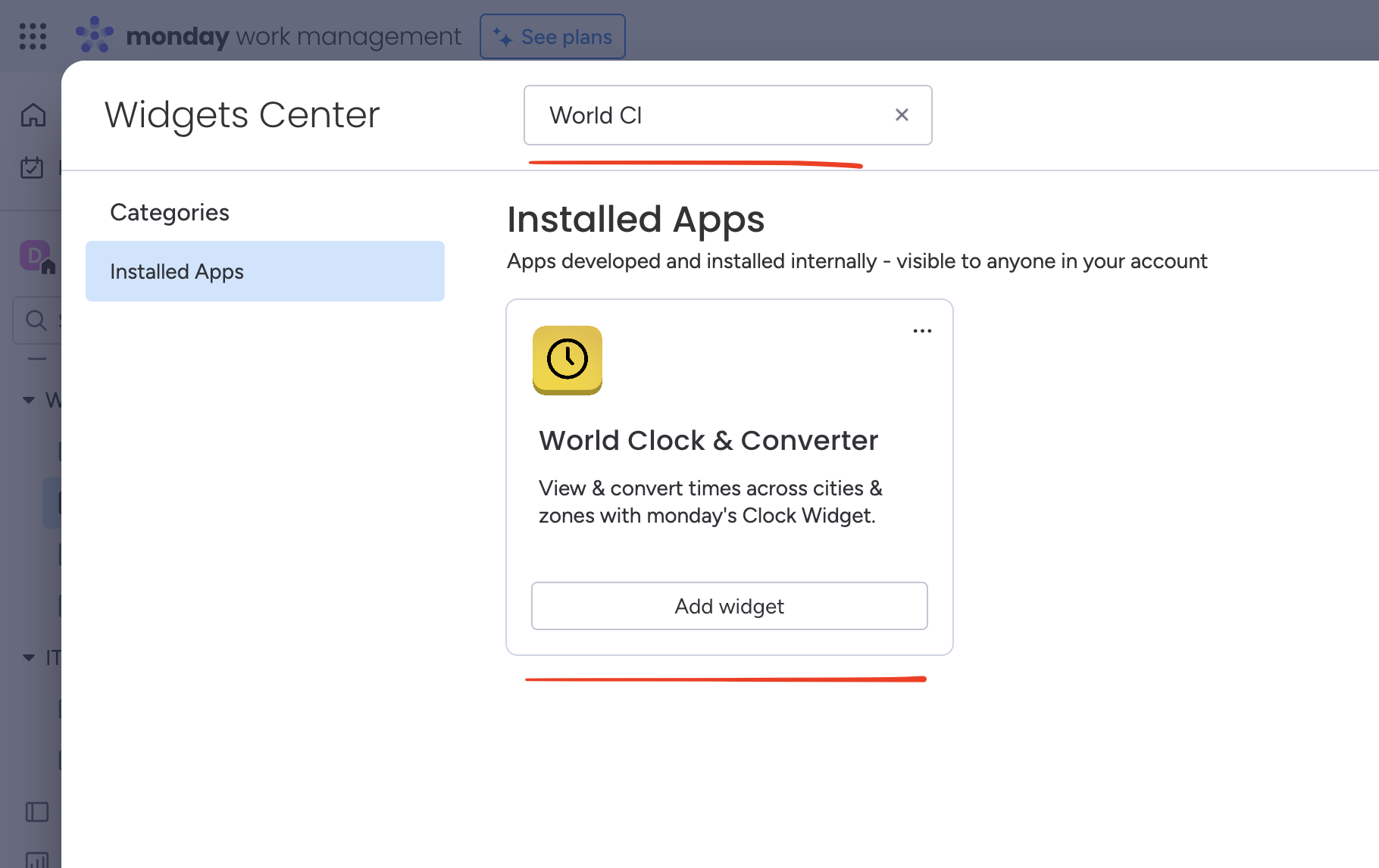Click the Categories label
The height and width of the screenshot is (868, 1379).
coord(170,212)
